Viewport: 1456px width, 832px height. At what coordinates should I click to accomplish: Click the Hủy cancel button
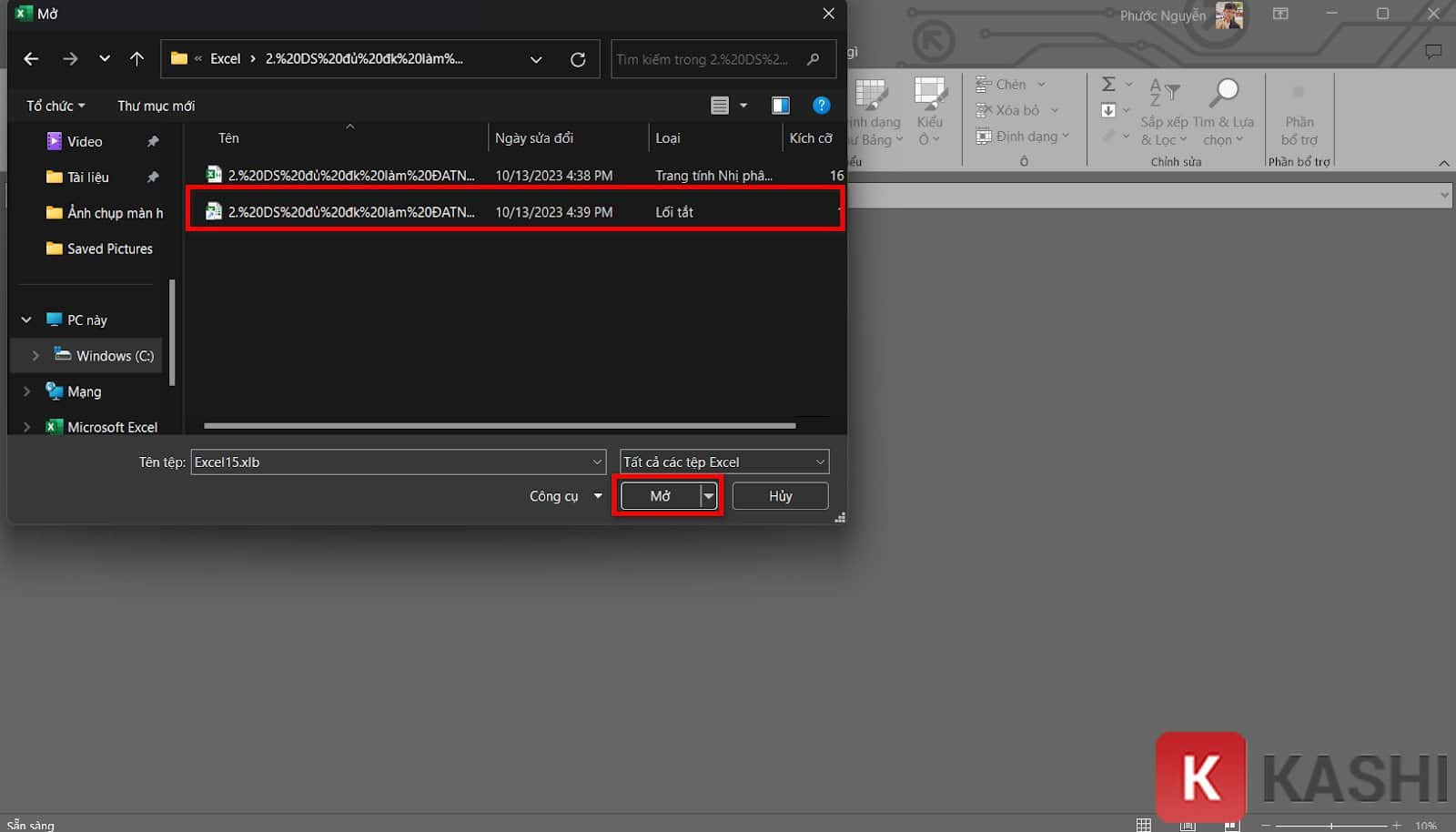780,496
